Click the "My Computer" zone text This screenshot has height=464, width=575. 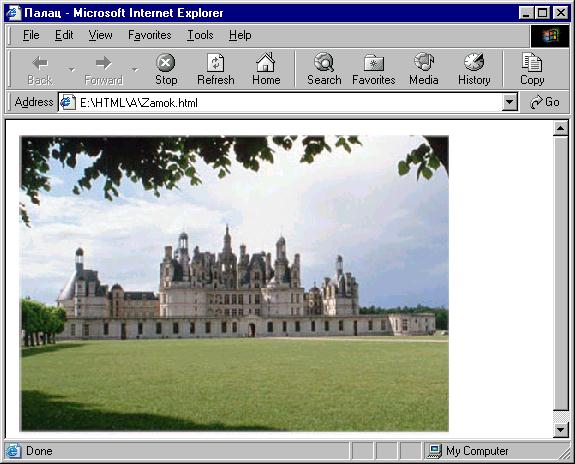pos(477,451)
